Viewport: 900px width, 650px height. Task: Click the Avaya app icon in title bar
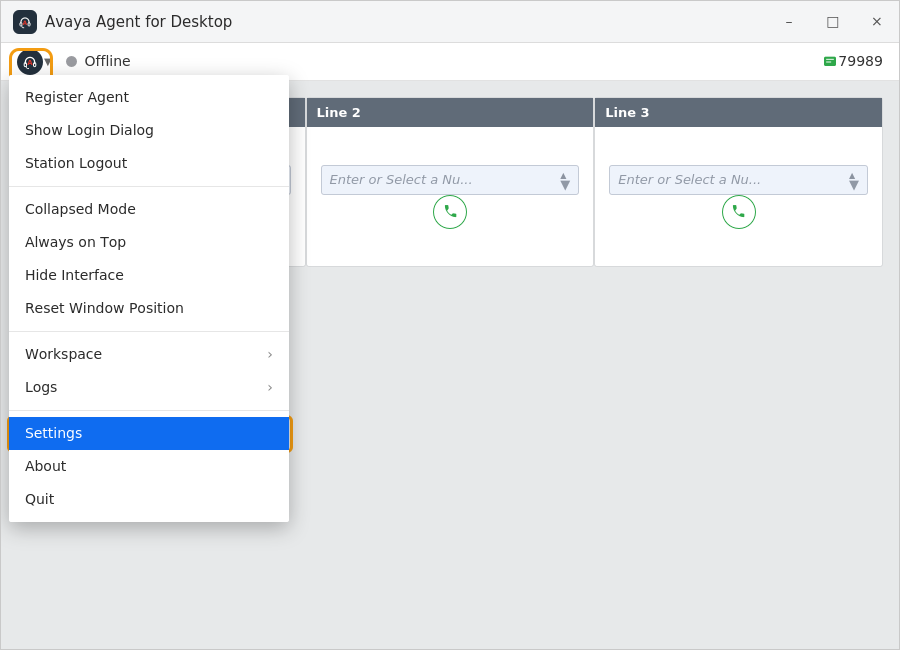click(x=25, y=22)
